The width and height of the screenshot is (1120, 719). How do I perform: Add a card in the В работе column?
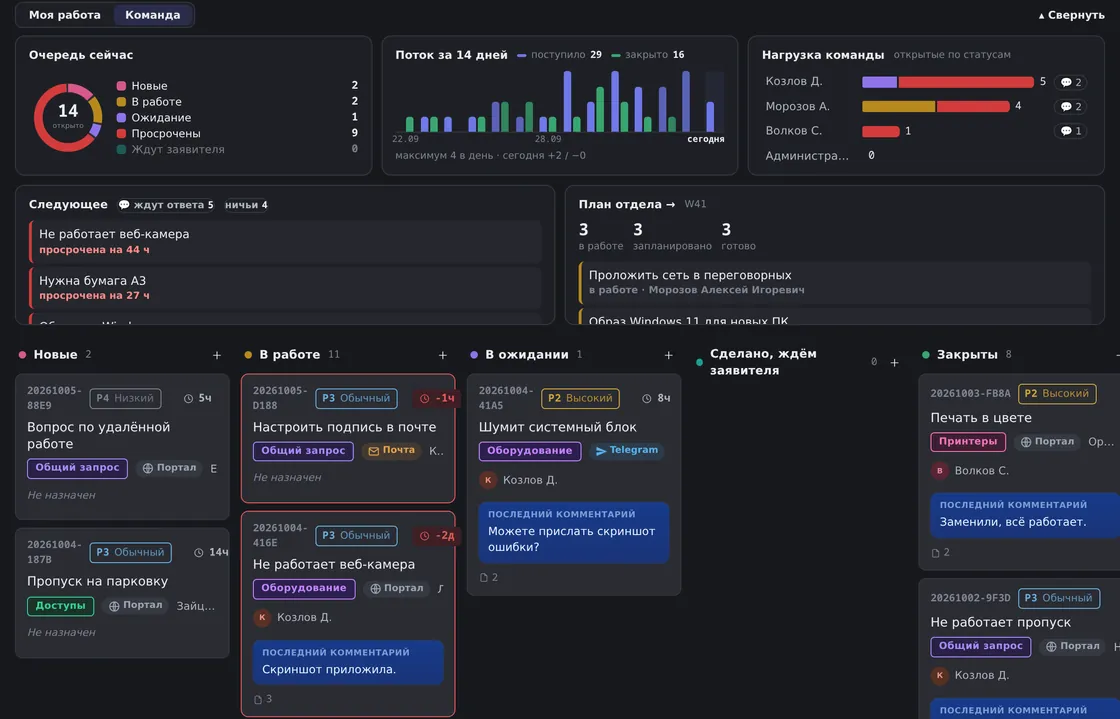(442, 355)
